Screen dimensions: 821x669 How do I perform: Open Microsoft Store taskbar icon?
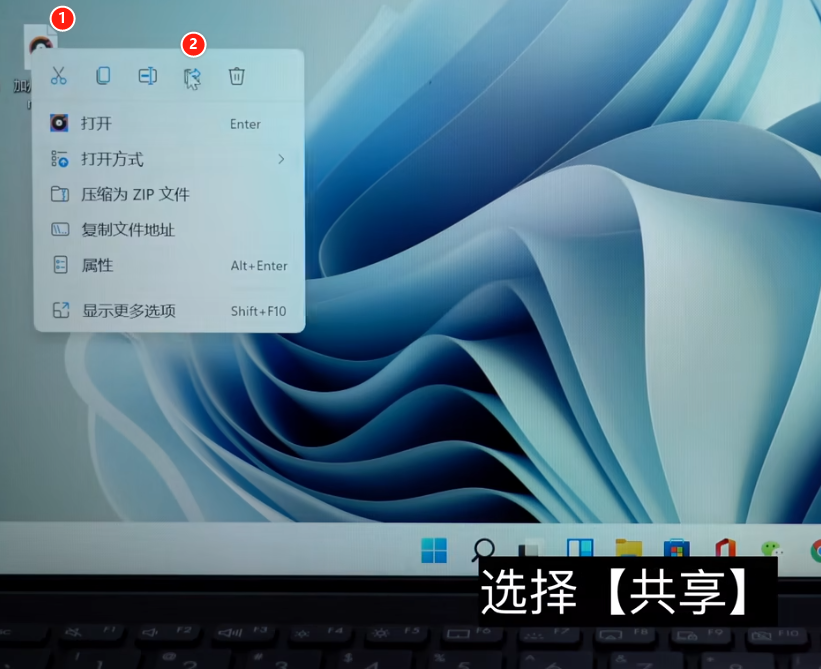[x=676, y=548]
